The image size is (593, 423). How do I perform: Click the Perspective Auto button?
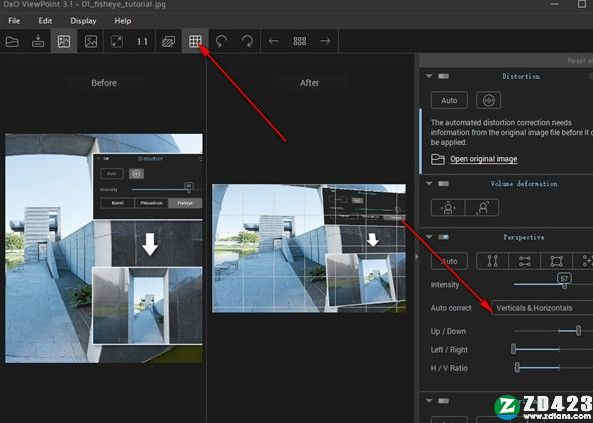449,261
